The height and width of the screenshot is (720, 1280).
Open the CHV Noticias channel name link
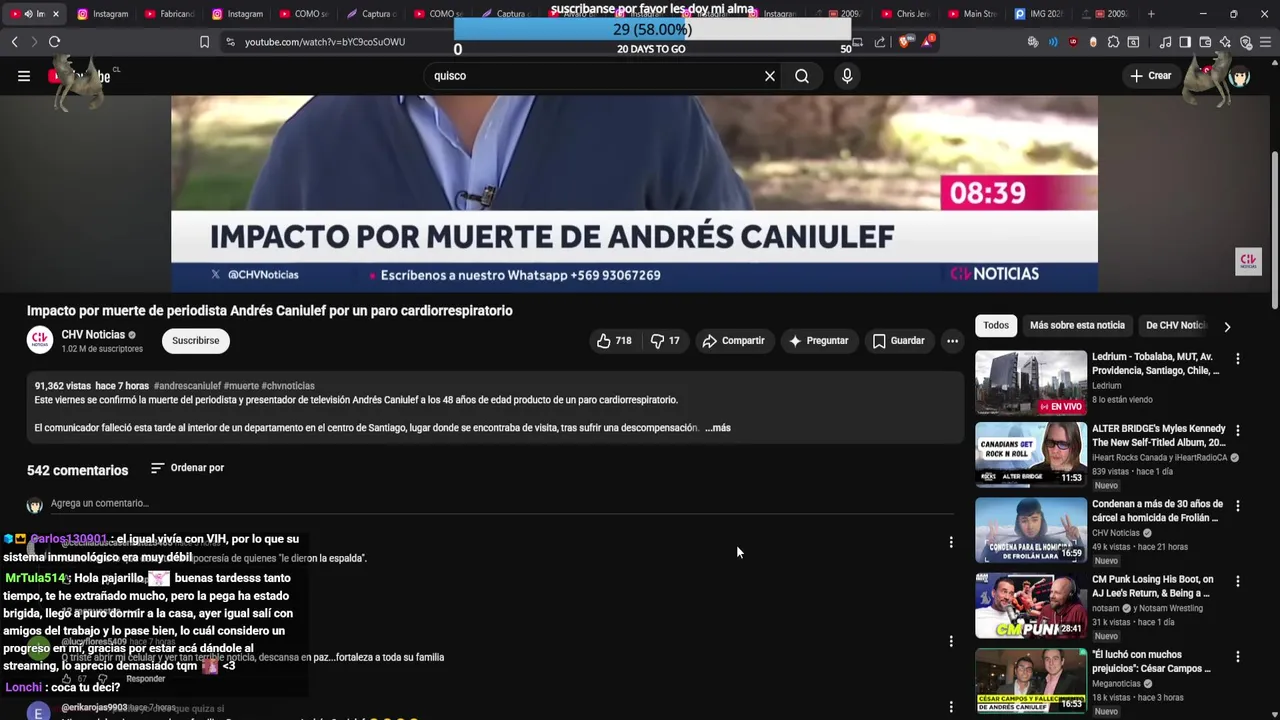pyautogui.click(x=93, y=335)
